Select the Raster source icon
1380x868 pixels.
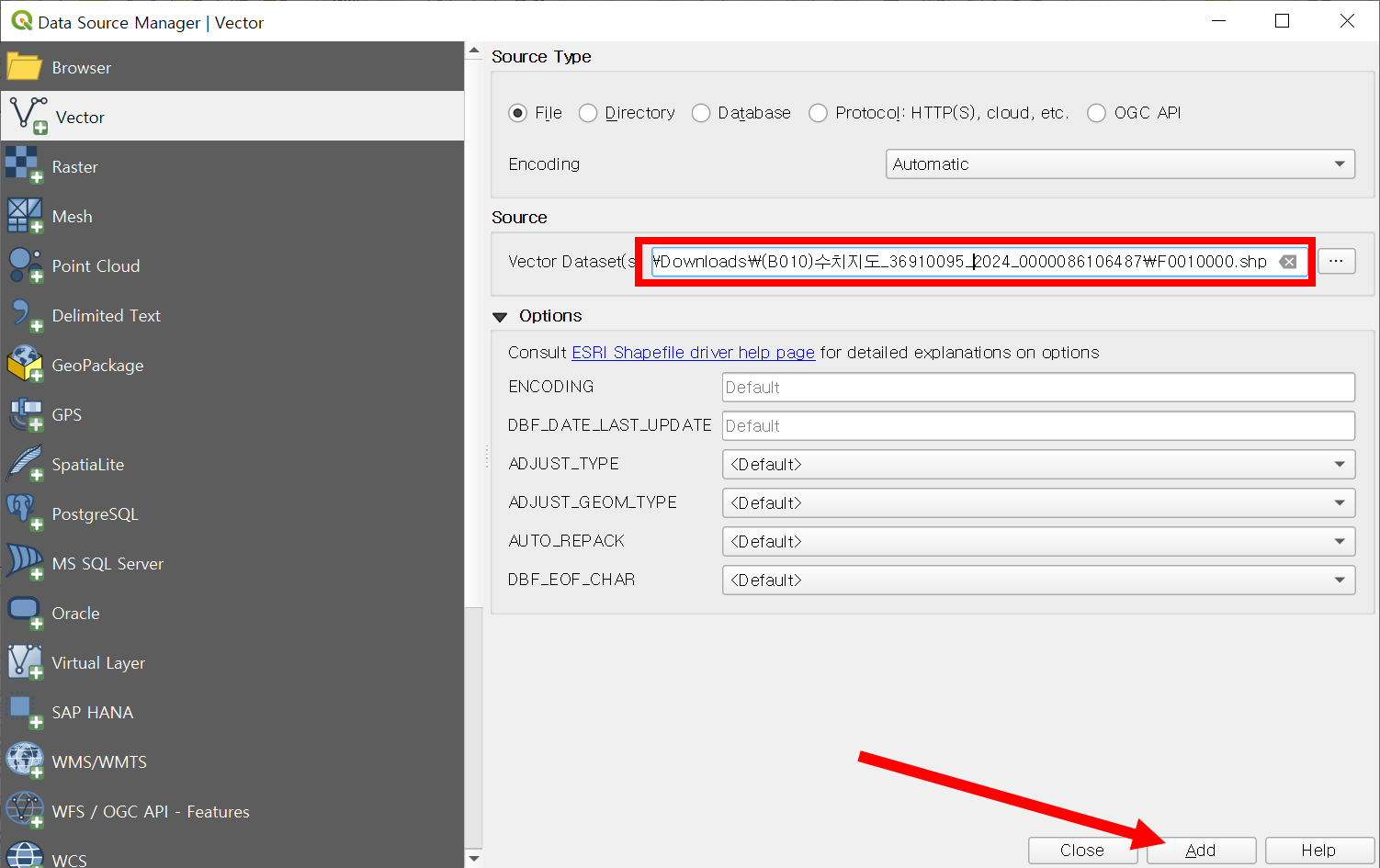[x=24, y=166]
